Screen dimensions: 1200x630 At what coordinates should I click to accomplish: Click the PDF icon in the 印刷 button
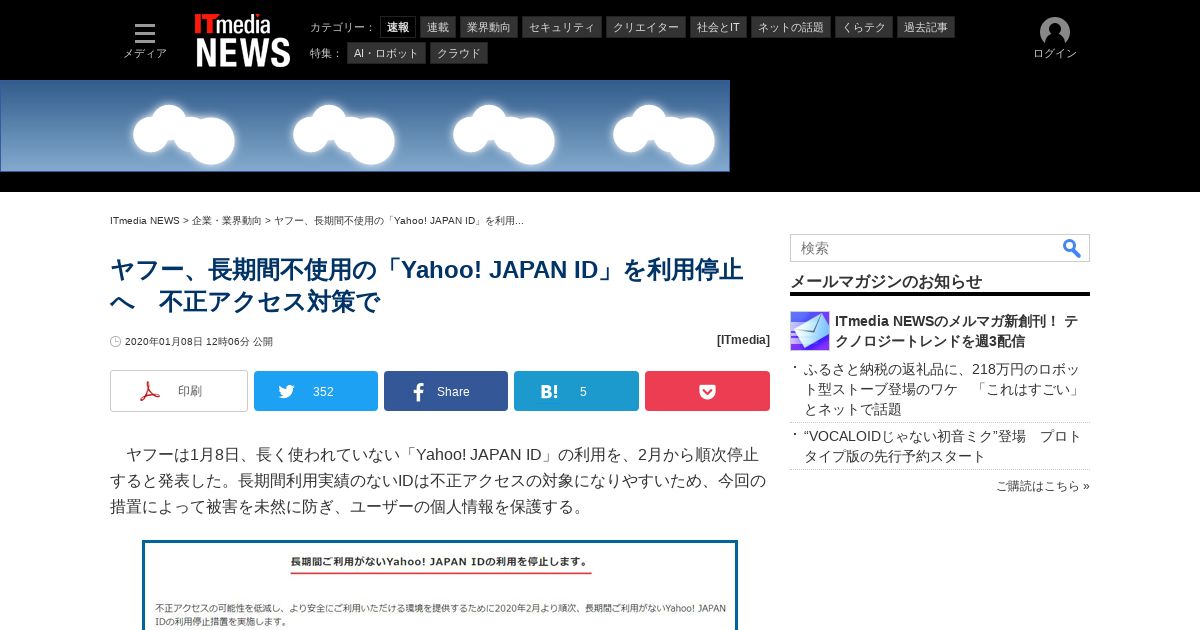tap(150, 391)
